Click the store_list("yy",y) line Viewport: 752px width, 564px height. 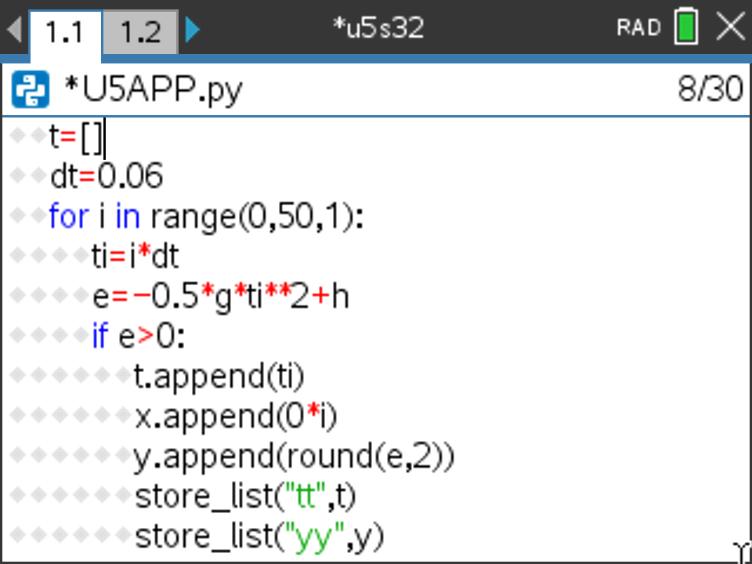point(259,537)
